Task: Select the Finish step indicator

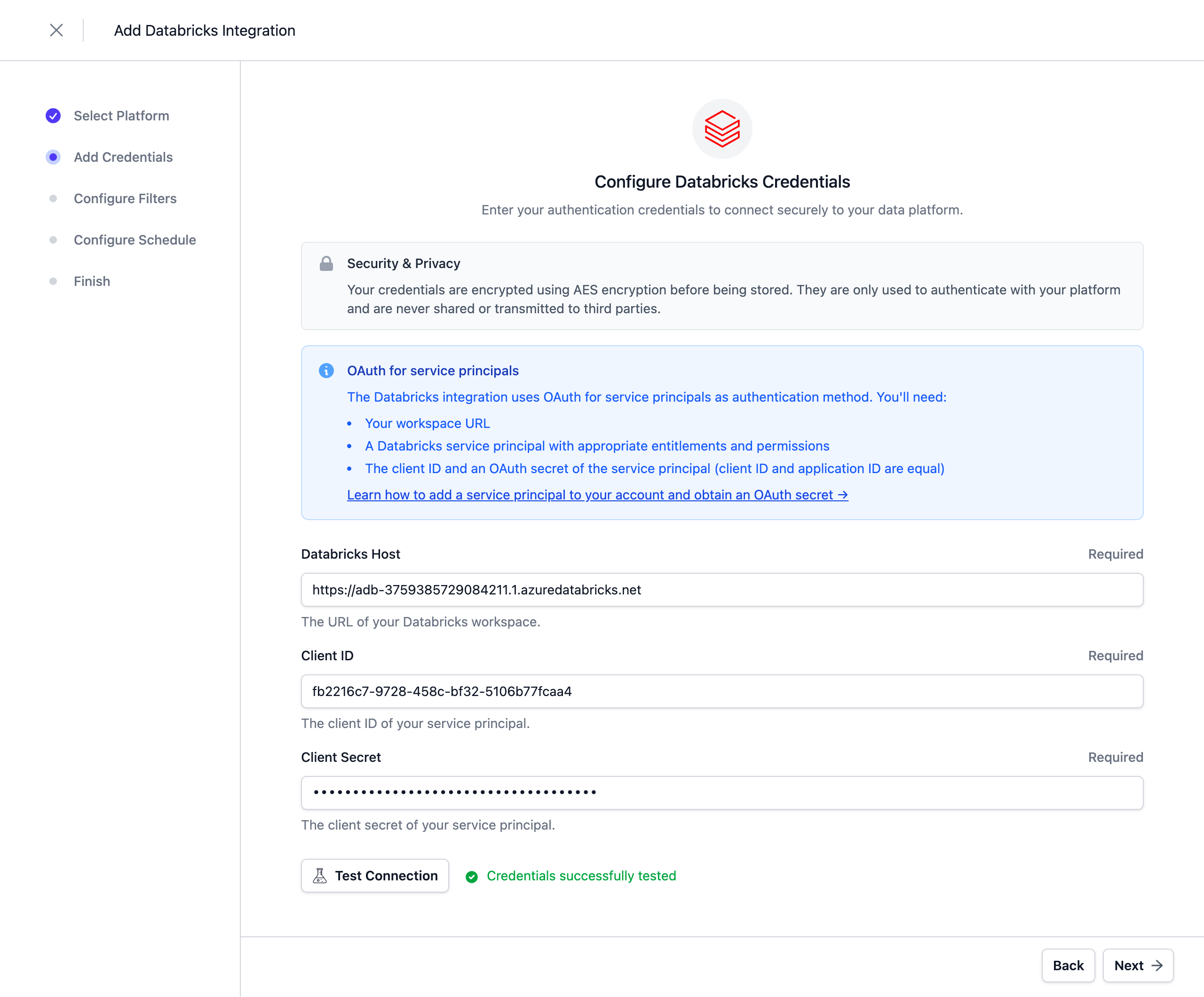Action: pos(53,281)
